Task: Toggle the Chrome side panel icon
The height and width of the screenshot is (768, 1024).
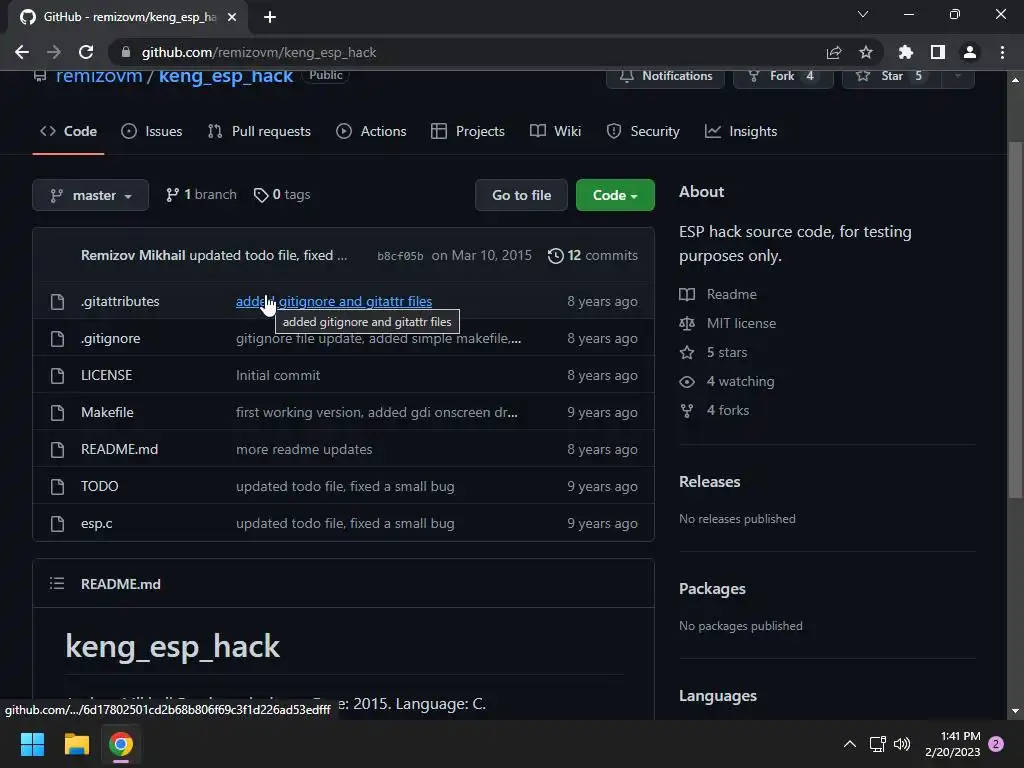Action: click(938, 52)
